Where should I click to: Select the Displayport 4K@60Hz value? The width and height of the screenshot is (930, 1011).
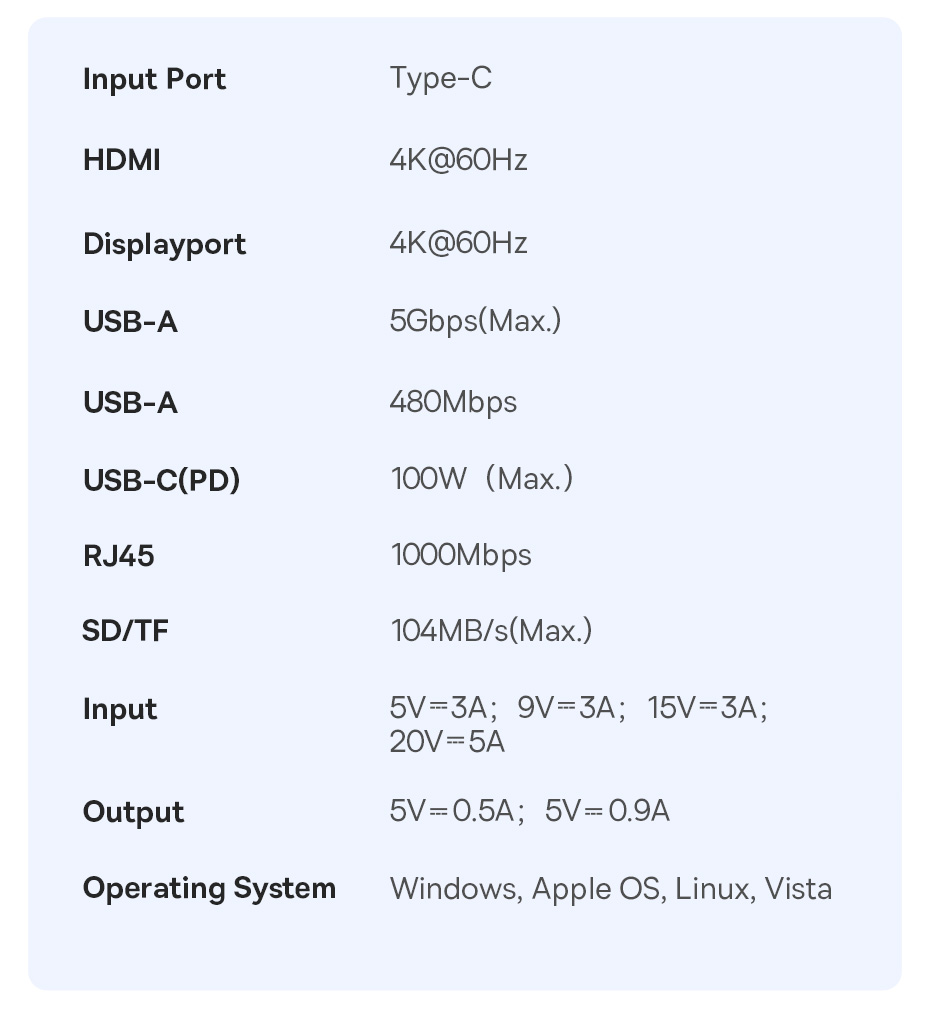click(458, 243)
